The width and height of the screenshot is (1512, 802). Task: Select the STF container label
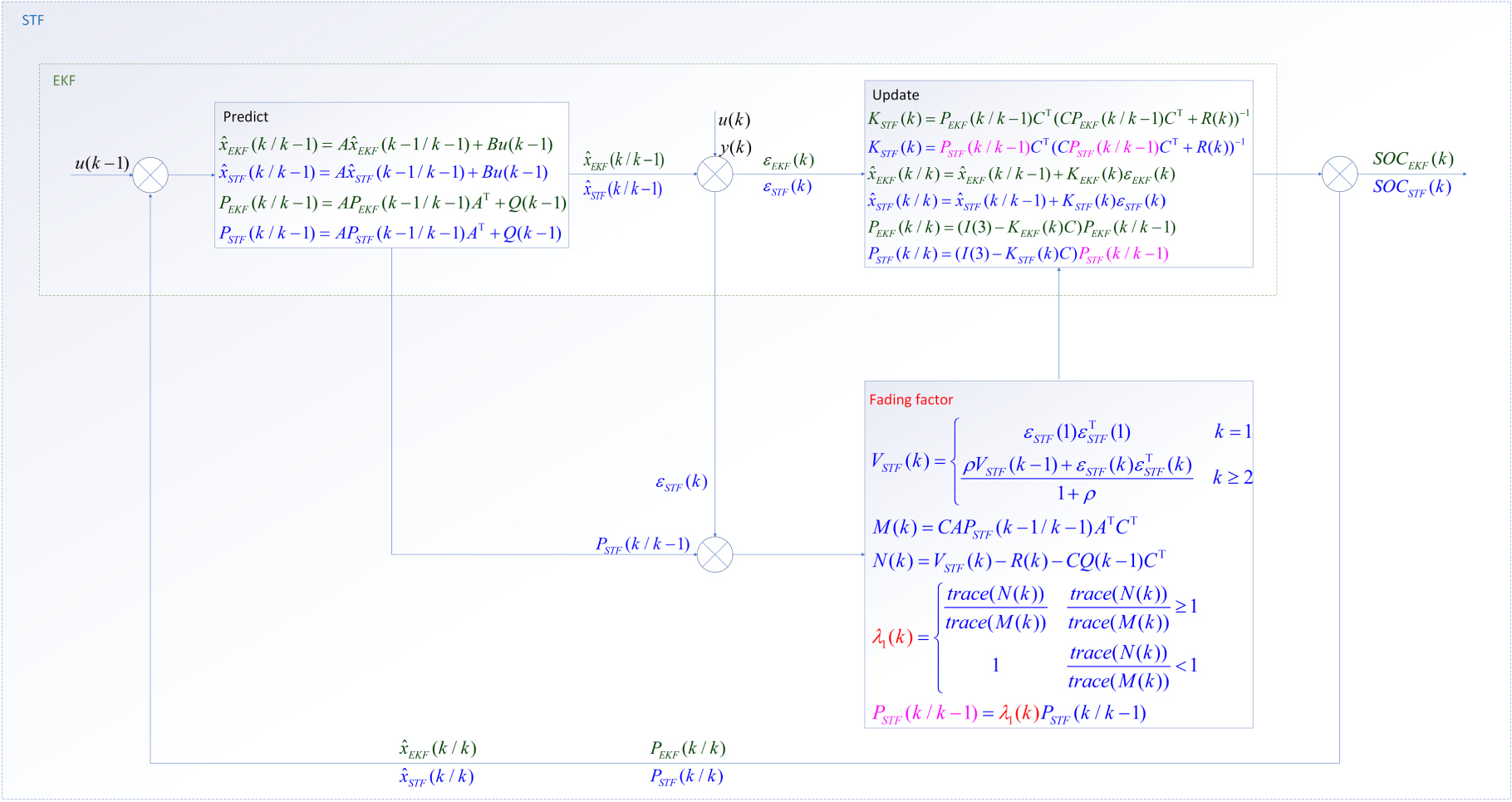pos(33,20)
